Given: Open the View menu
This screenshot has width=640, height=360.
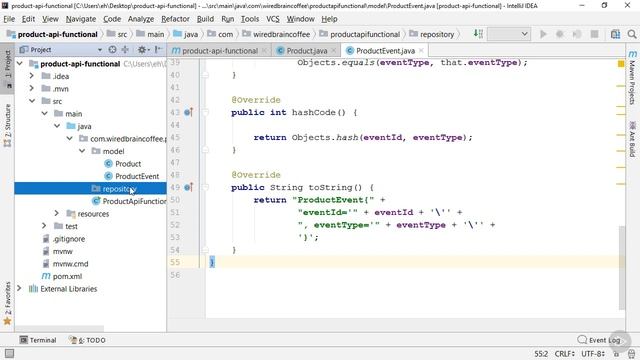Looking at the screenshot, I should click(x=50, y=19).
